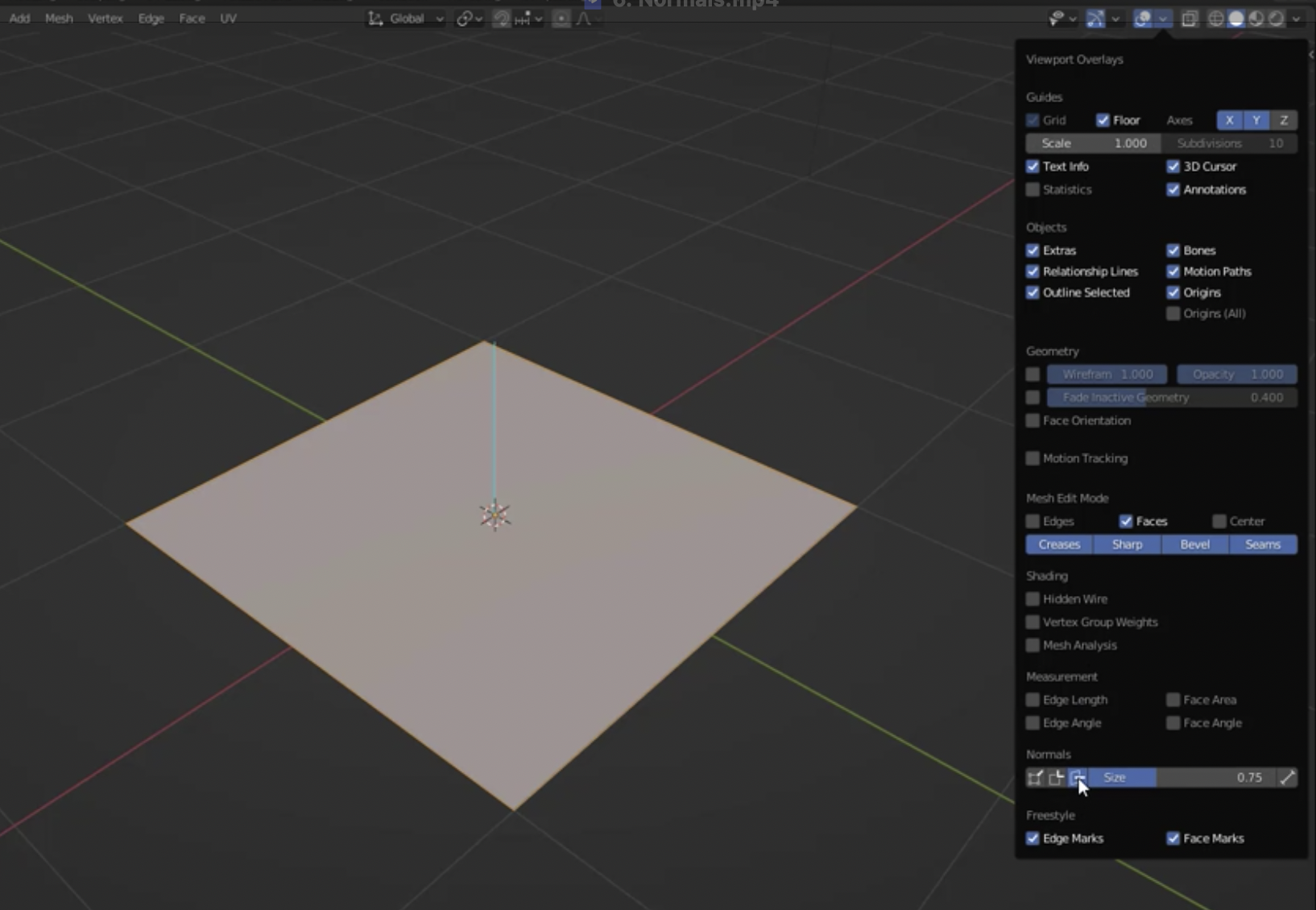This screenshot has height=910, width=1316.
Task: Expand the pivot point dropdown arrow
Action: [479, 19]
